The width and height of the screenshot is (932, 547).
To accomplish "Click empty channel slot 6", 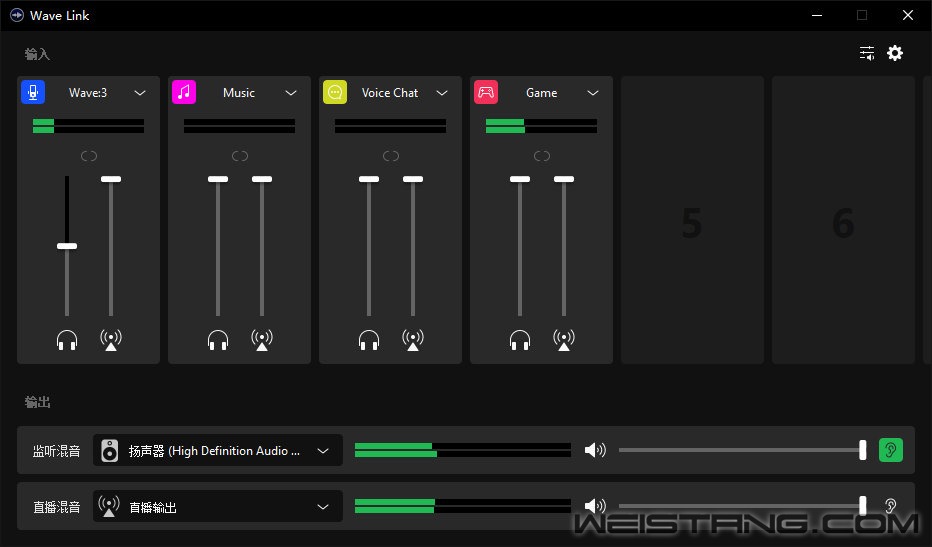I will point(843,220).
